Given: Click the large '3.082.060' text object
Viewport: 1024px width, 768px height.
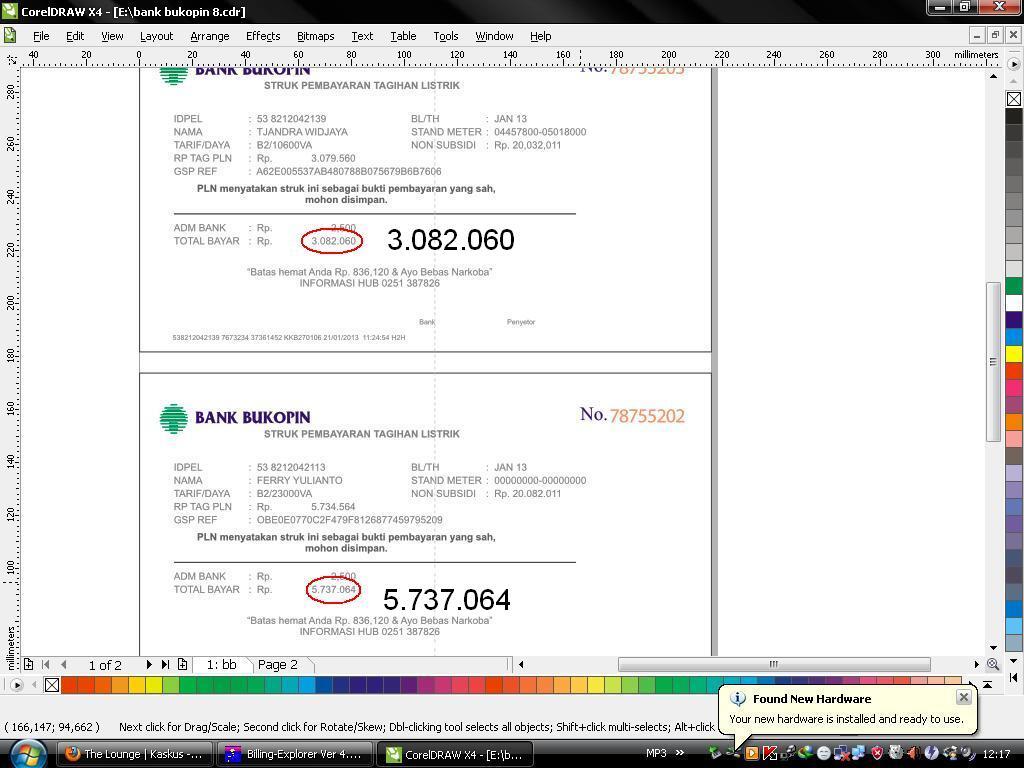Looking at the screenshot, I should coord(451,240).
